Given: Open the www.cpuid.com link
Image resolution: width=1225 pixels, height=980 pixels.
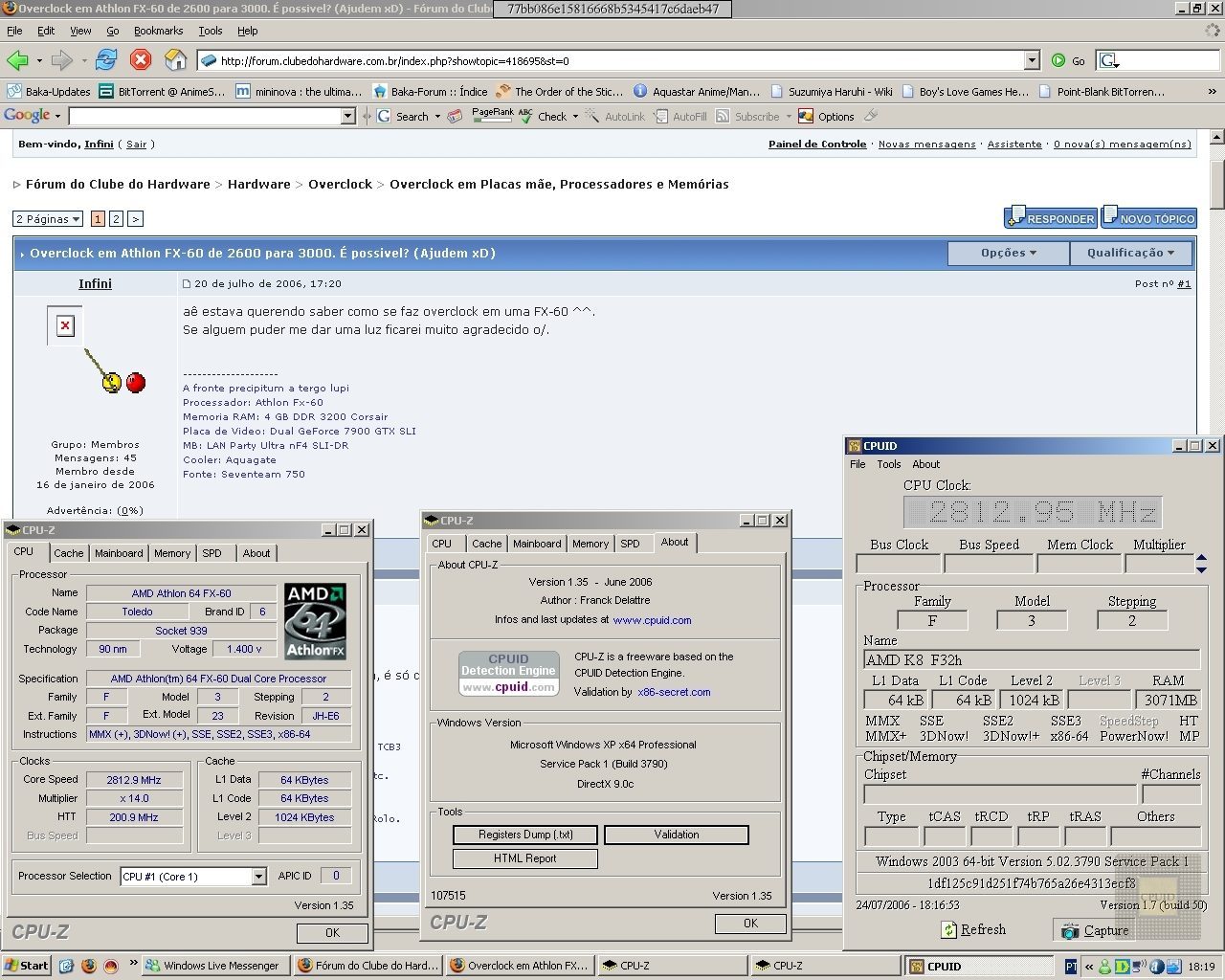Looking at the screenshot, I should pyautogui.click(x=652, y=620).
